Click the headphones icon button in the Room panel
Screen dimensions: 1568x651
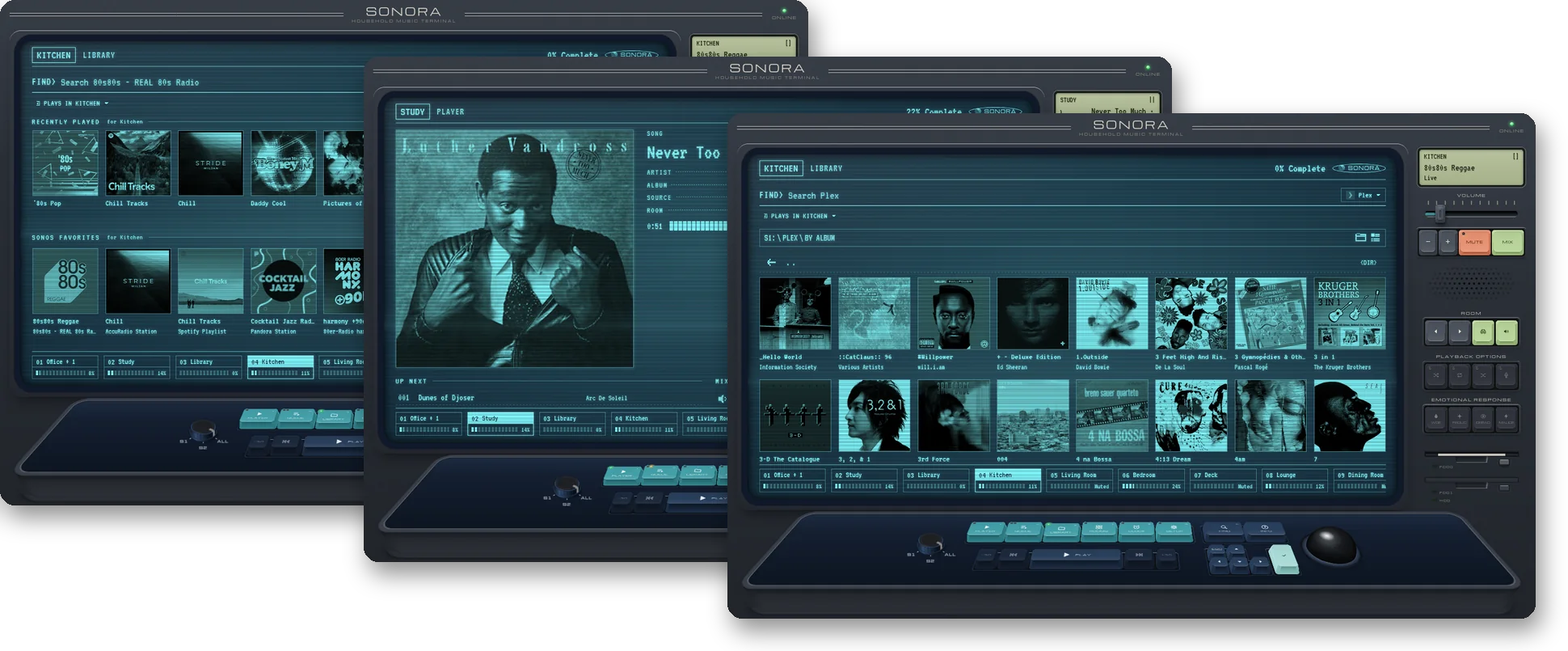tap(1483, 332)
